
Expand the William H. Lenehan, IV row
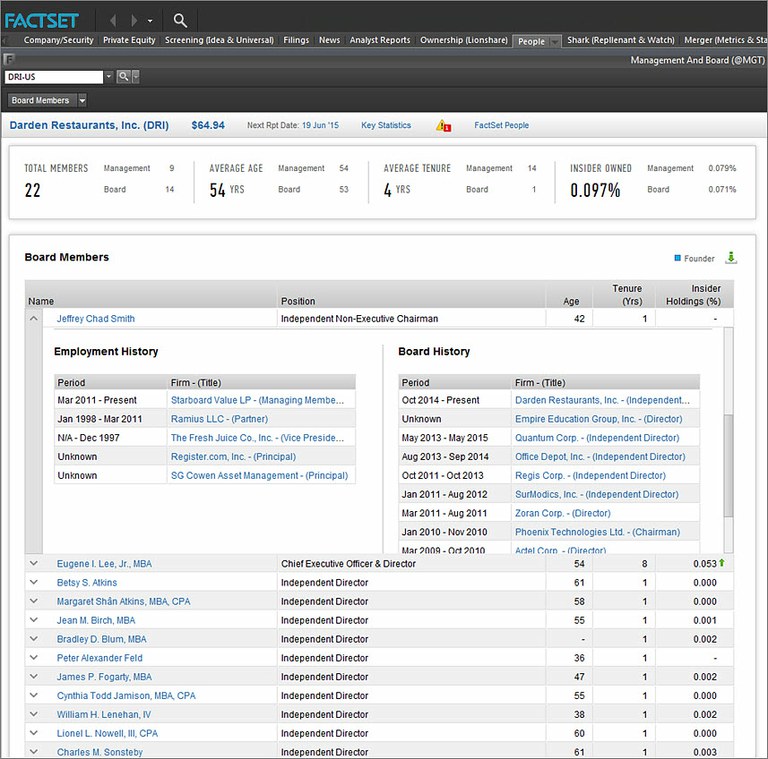[33, 714]
